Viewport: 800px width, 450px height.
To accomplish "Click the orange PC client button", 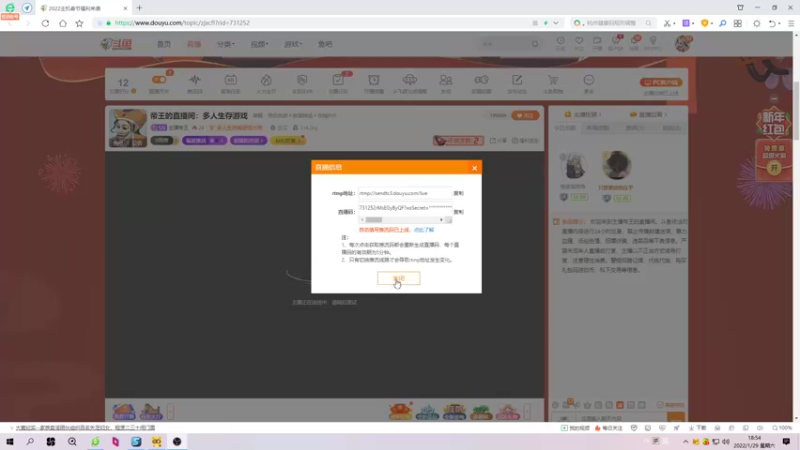I will click(661, 82).
